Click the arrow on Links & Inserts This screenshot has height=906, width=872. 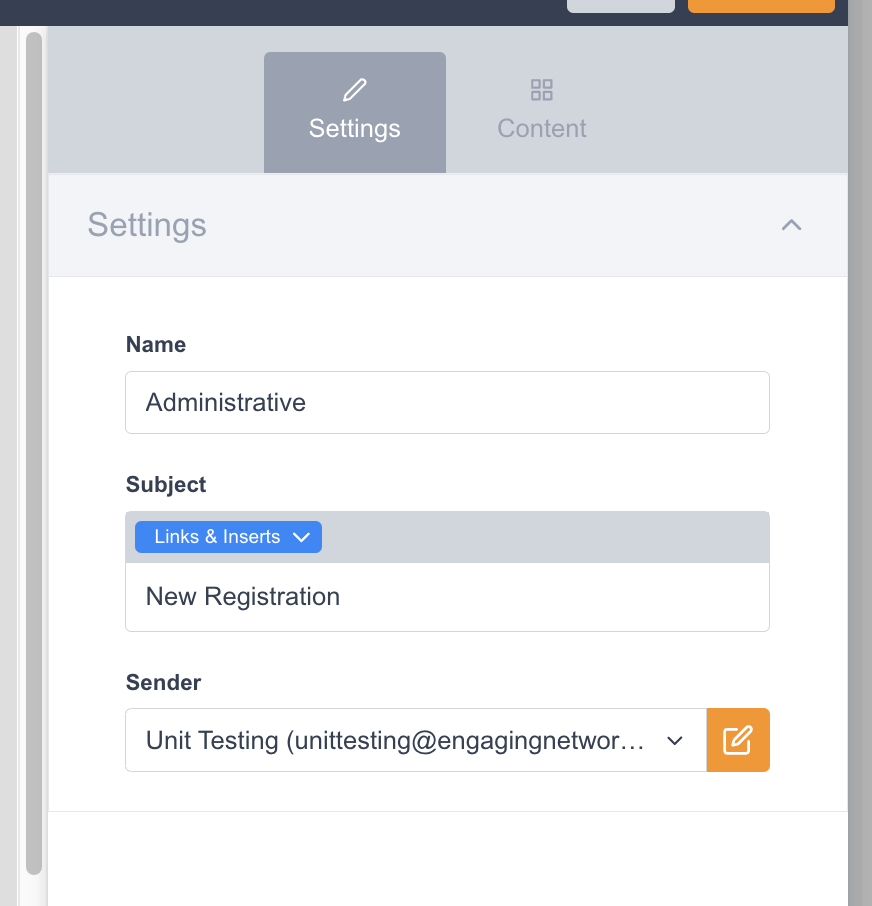(x=302, y=537)
